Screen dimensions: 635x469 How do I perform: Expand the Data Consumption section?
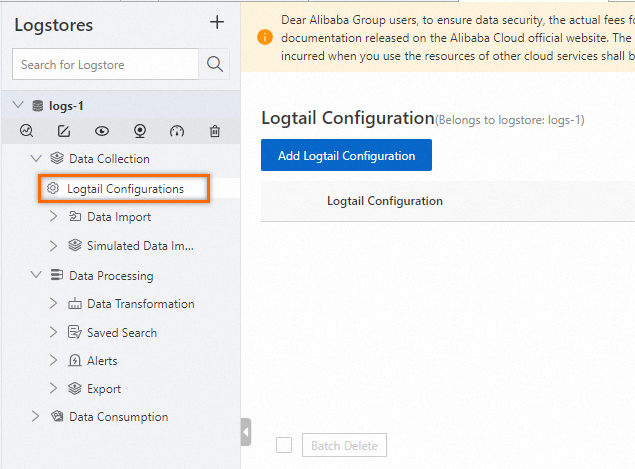pyautogui.click(x=36, y=417)
